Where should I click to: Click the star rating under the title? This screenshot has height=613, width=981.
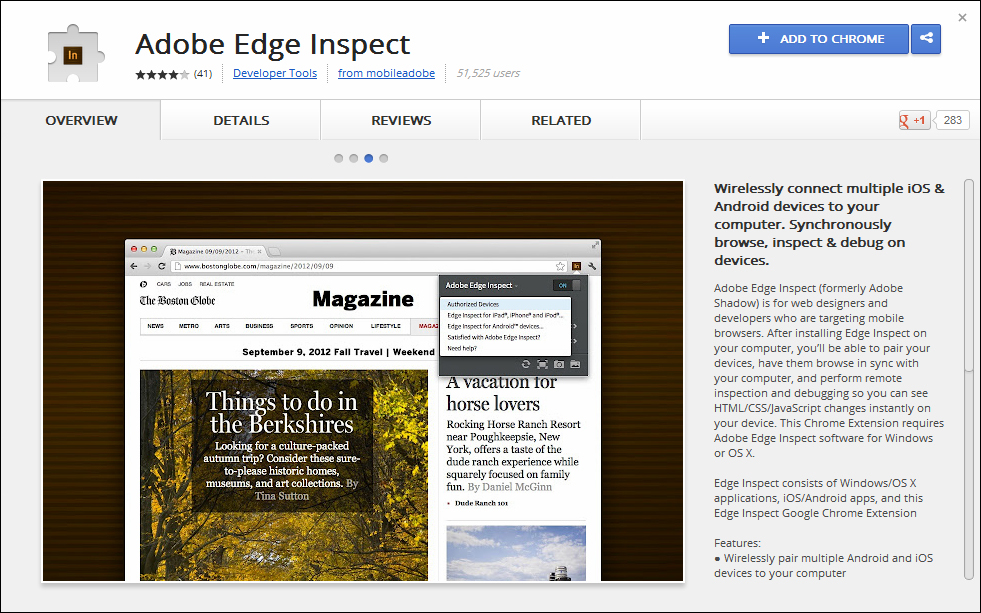pos(162,74)
